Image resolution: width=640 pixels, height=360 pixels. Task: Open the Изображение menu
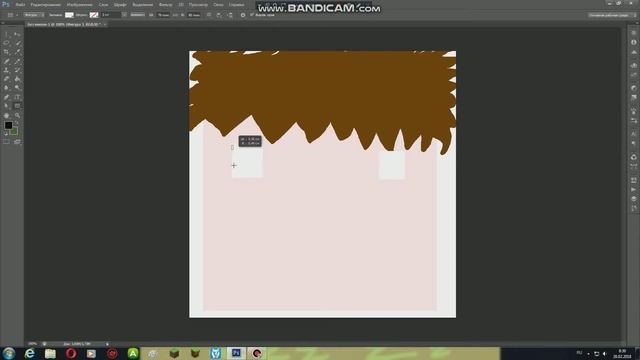(80, 4)
